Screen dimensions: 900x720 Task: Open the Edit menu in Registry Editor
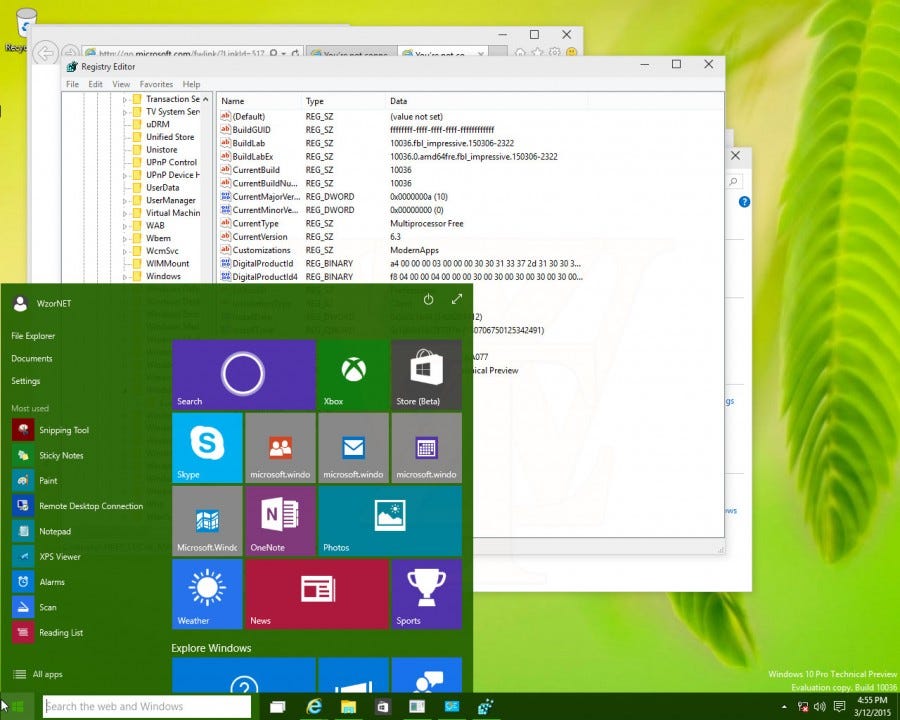[95, 84]
